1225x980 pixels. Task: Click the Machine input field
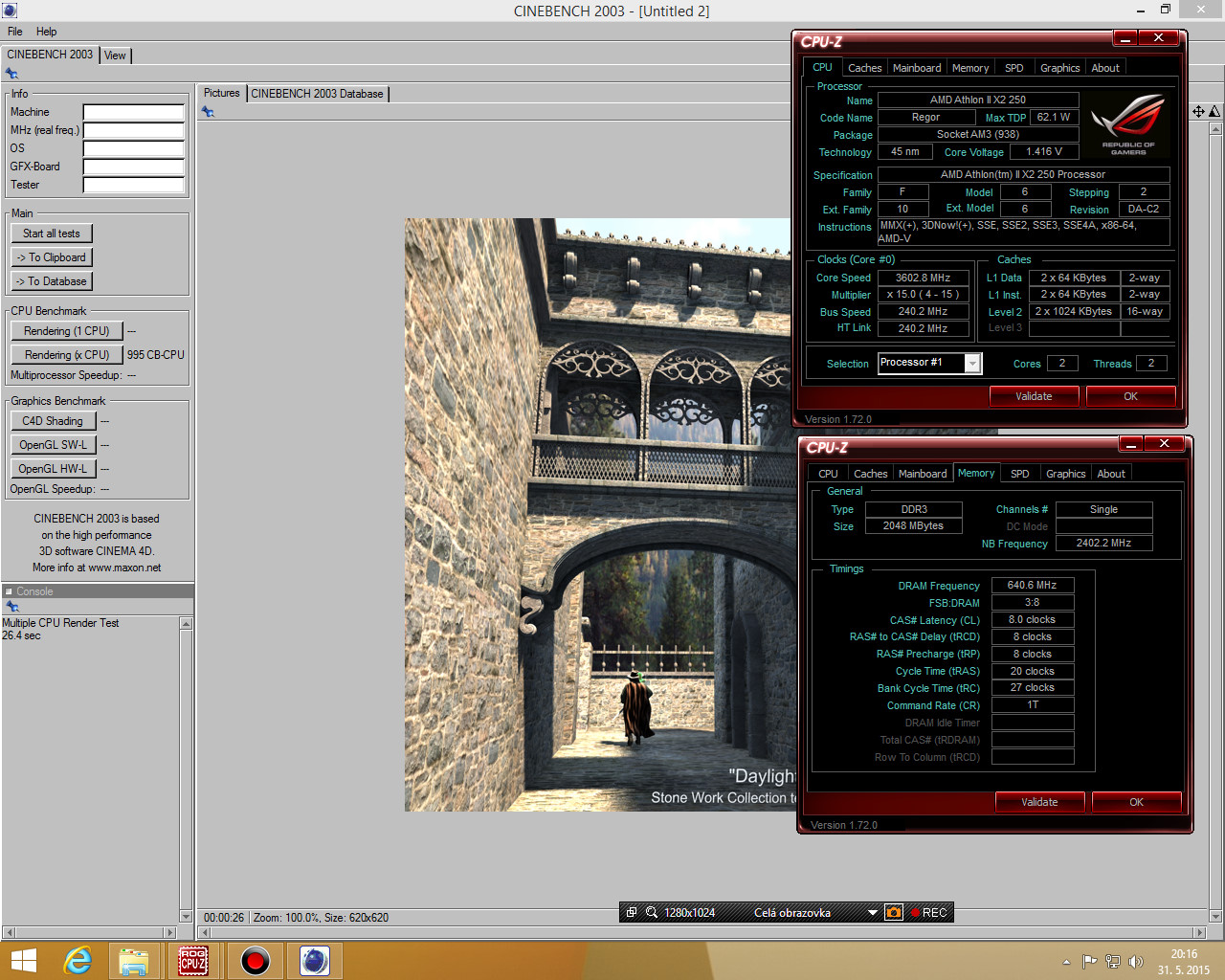[134, 112]
